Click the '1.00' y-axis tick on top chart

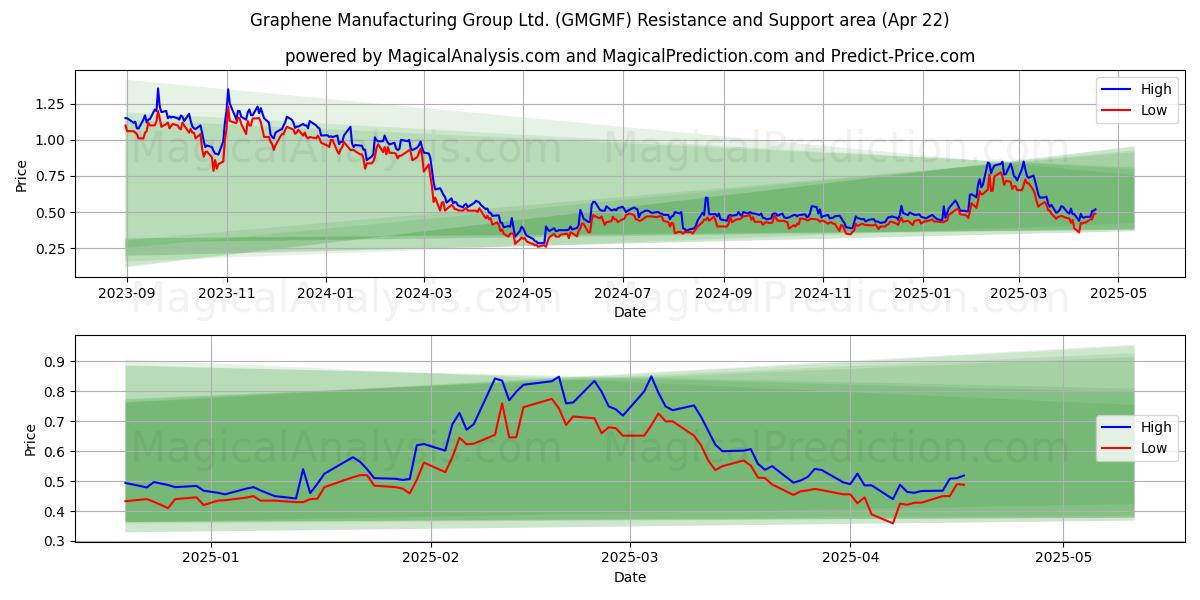pos(51,140)
